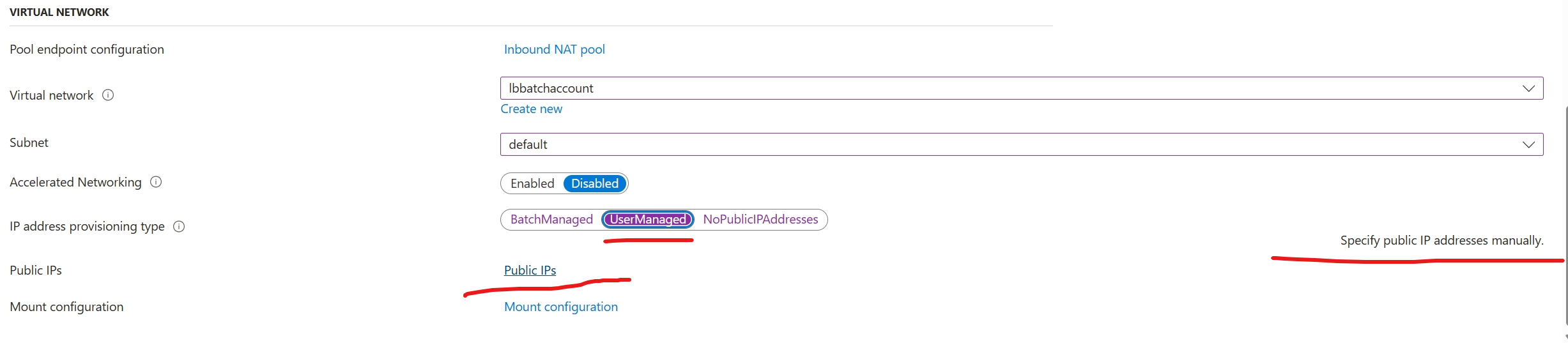The width and height of the screenshot is (1568, 343).
Task: Click the vertical scrollbar on right edge
Action: tap(1565, 217)
